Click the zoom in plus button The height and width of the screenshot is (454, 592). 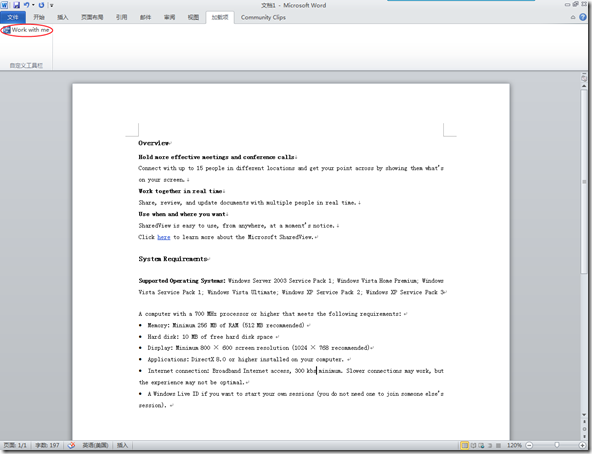click(x=583, y=445)
